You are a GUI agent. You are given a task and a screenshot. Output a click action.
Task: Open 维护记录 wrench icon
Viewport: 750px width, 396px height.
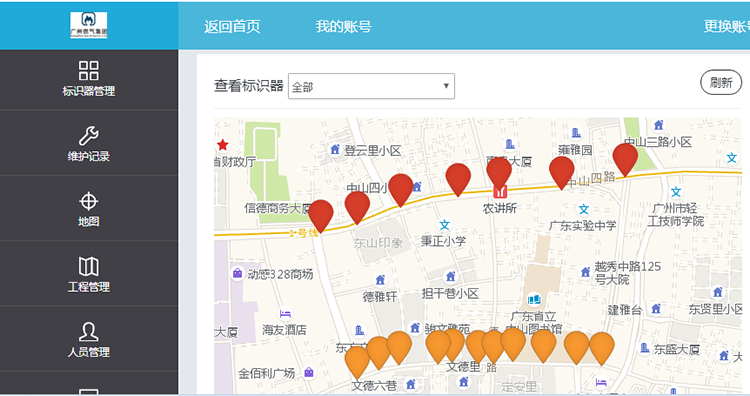coord(88,136)
